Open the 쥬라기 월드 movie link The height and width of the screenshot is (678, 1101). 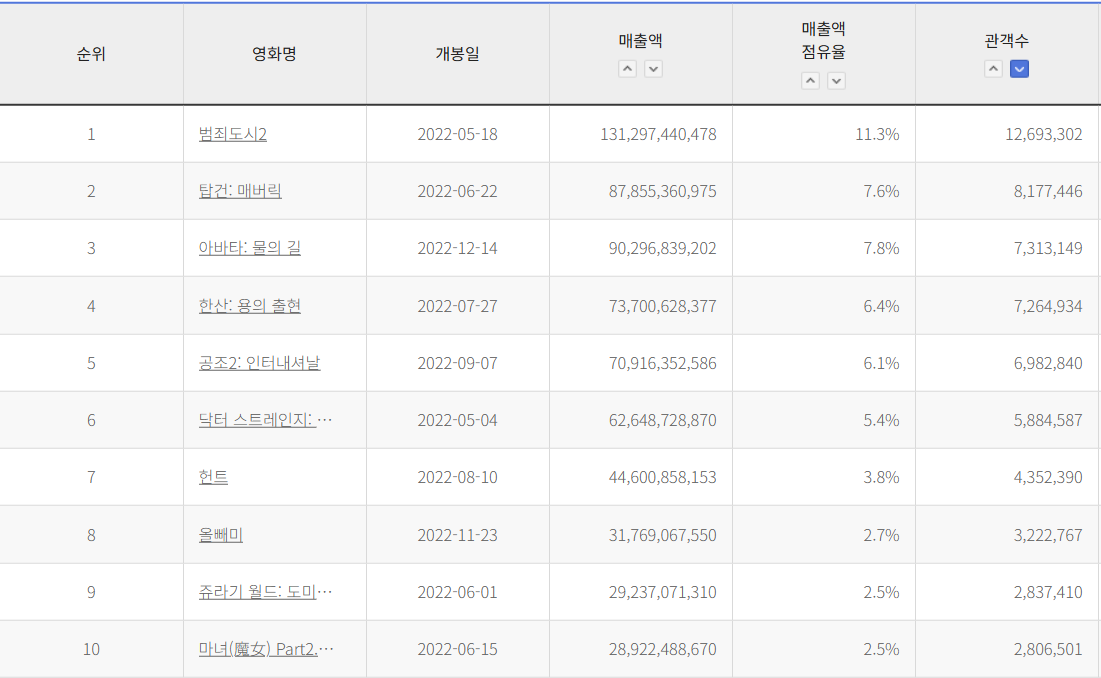tap(265, 592)
